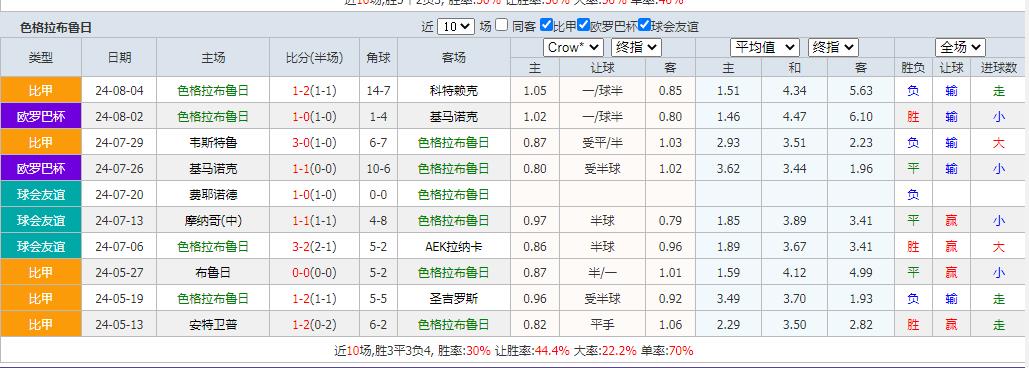Screen dimensions: 1029x368
Task: Open 色格拉布鲁日 away link in 24-07-20 row
Action: pyautogui.click(x=453, y=195)
